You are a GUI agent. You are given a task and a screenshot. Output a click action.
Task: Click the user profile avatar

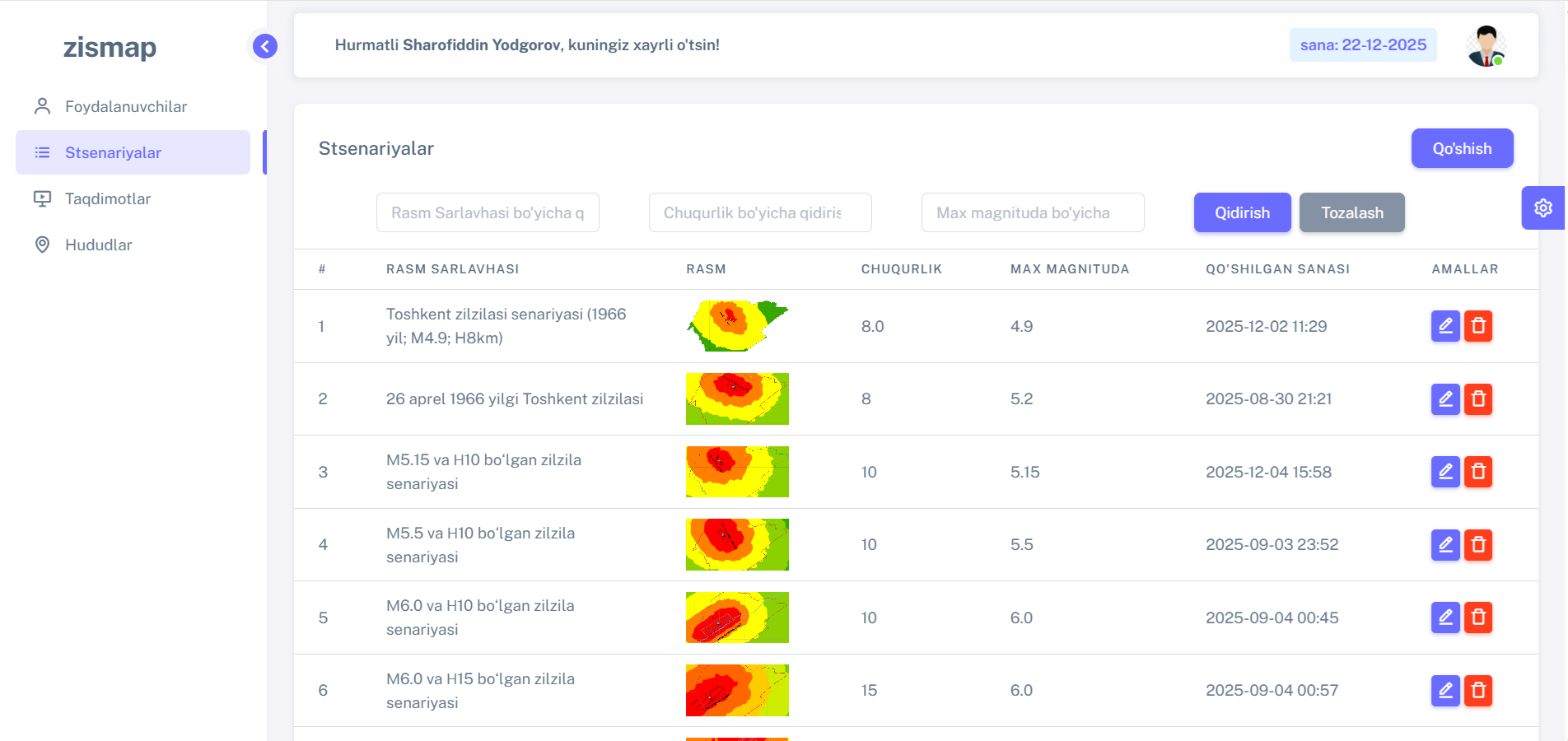click(1486, 46)
